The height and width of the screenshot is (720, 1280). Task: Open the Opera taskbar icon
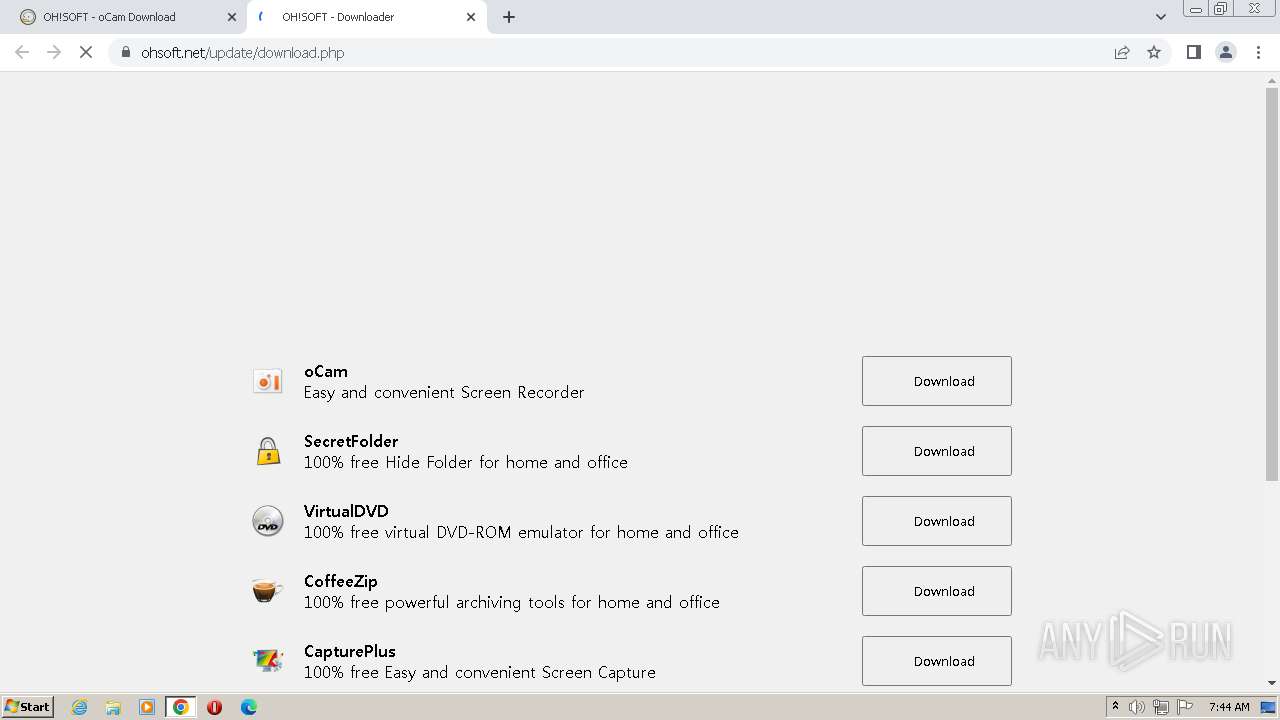click(214, 707)
